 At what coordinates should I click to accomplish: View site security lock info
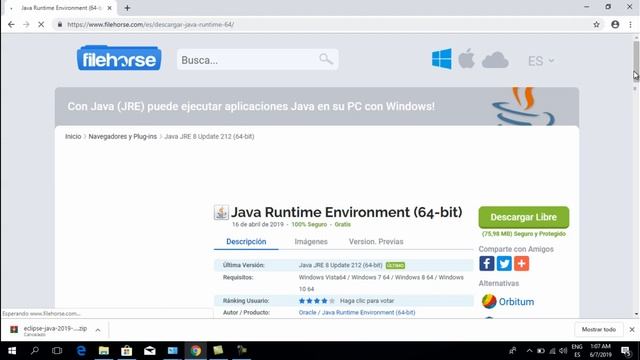click(60, 24)
